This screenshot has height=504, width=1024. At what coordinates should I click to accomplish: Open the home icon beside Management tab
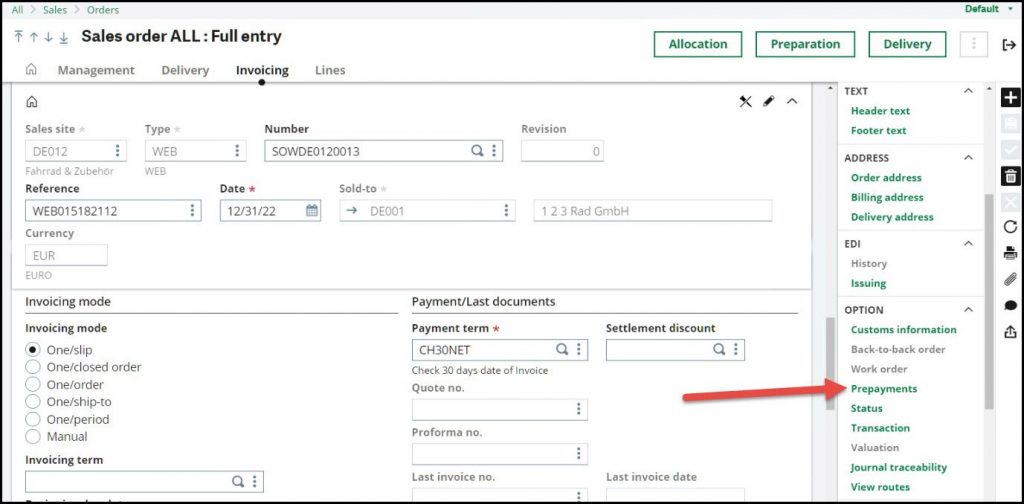[31, 70]
